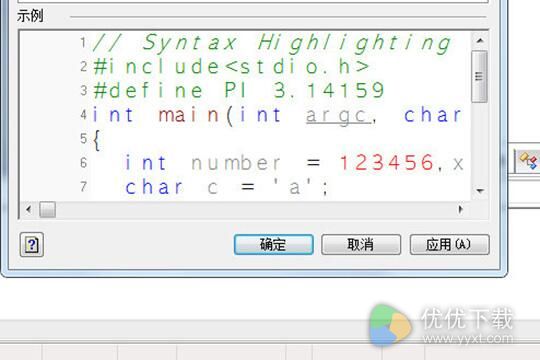The image size is (540, 360).
Task: Click the underlined argc parameter
Action: point(338,116)
